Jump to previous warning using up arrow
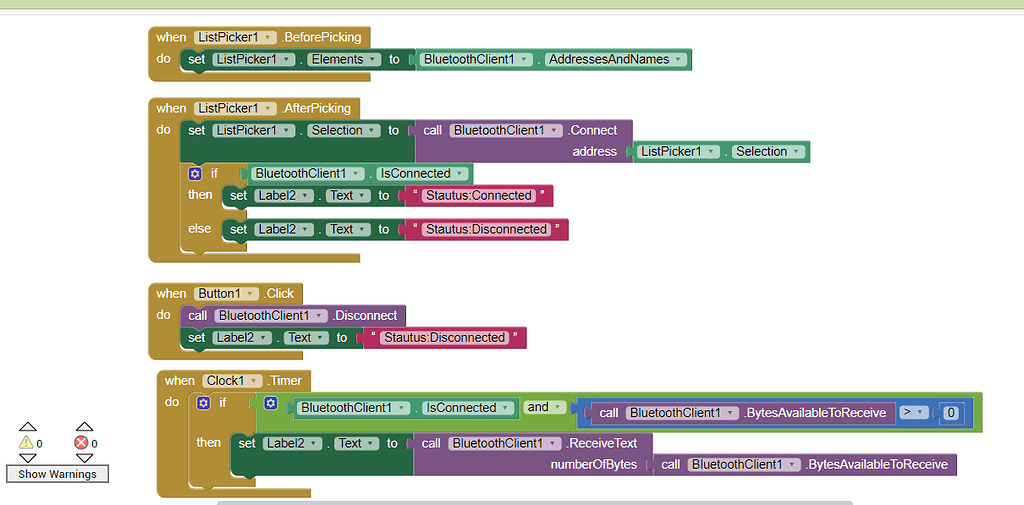The height and width of the screenshot is (505, 1024). click(27, 427)
